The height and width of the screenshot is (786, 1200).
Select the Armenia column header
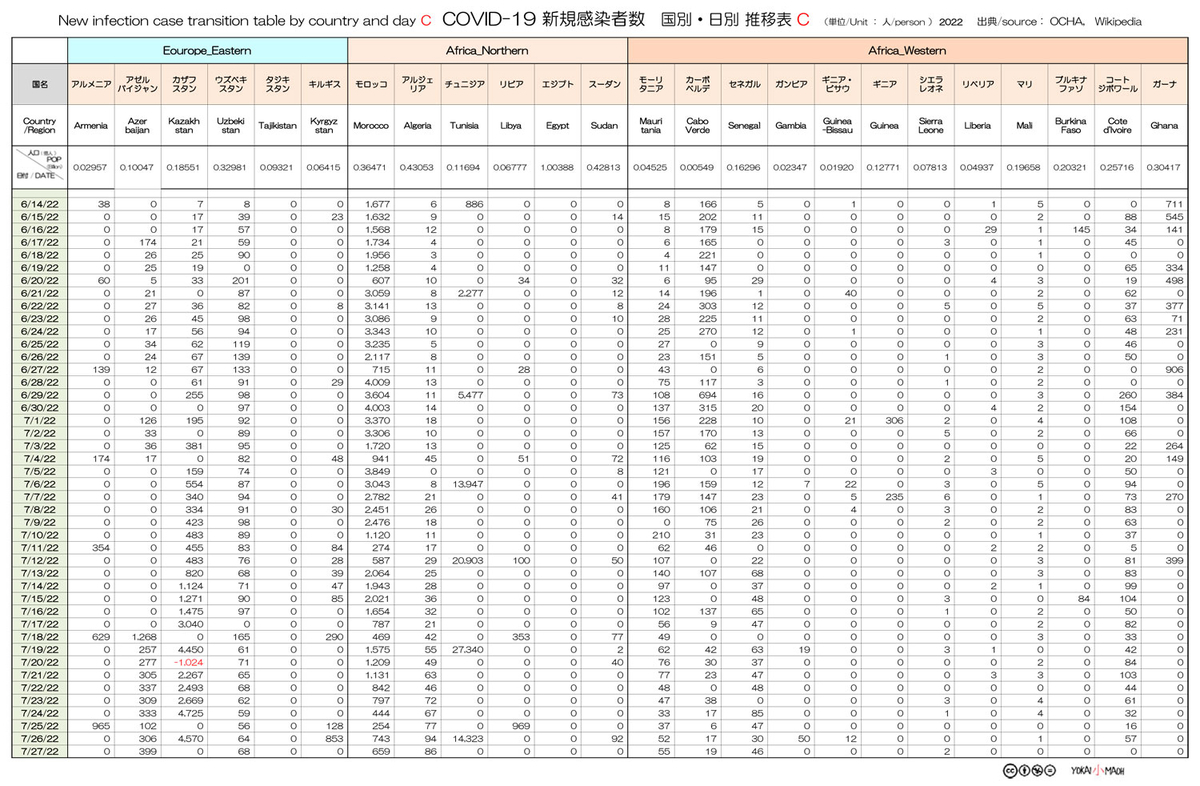(91, 127)
